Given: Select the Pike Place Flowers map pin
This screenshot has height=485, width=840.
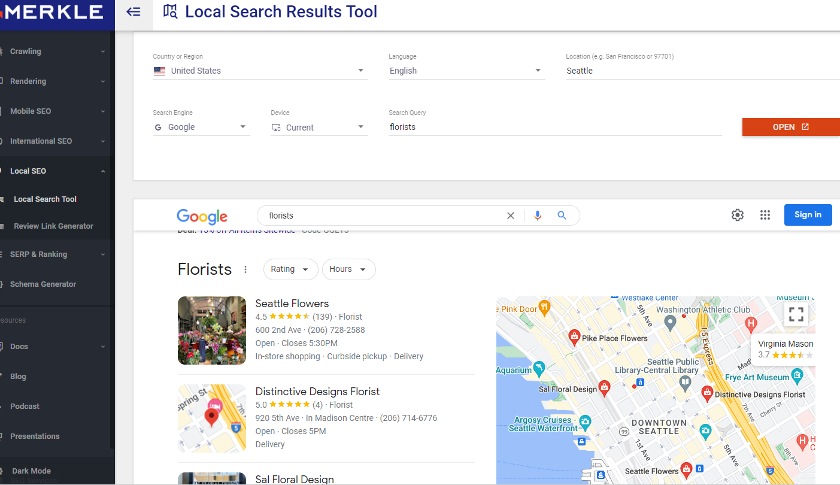Looking at the screenshot, I should (574, 337).
